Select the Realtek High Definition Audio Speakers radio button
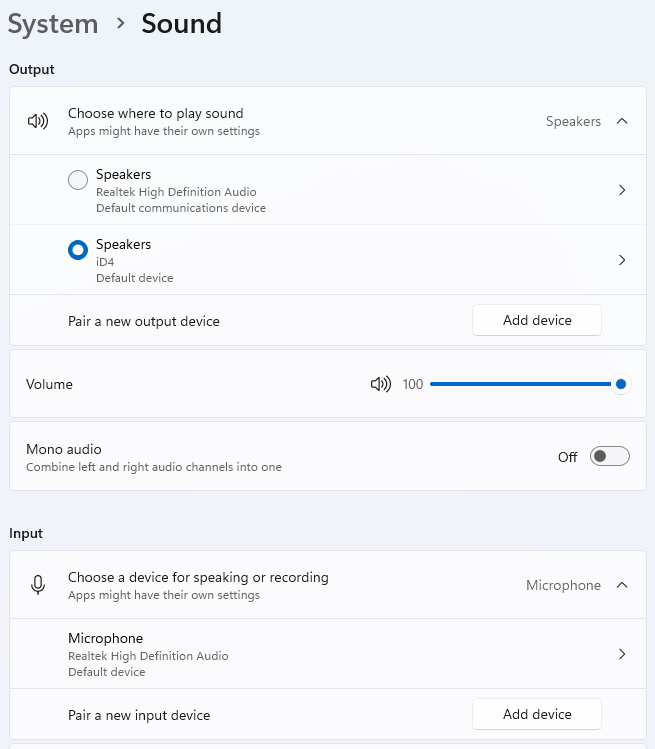 [78, 180]
